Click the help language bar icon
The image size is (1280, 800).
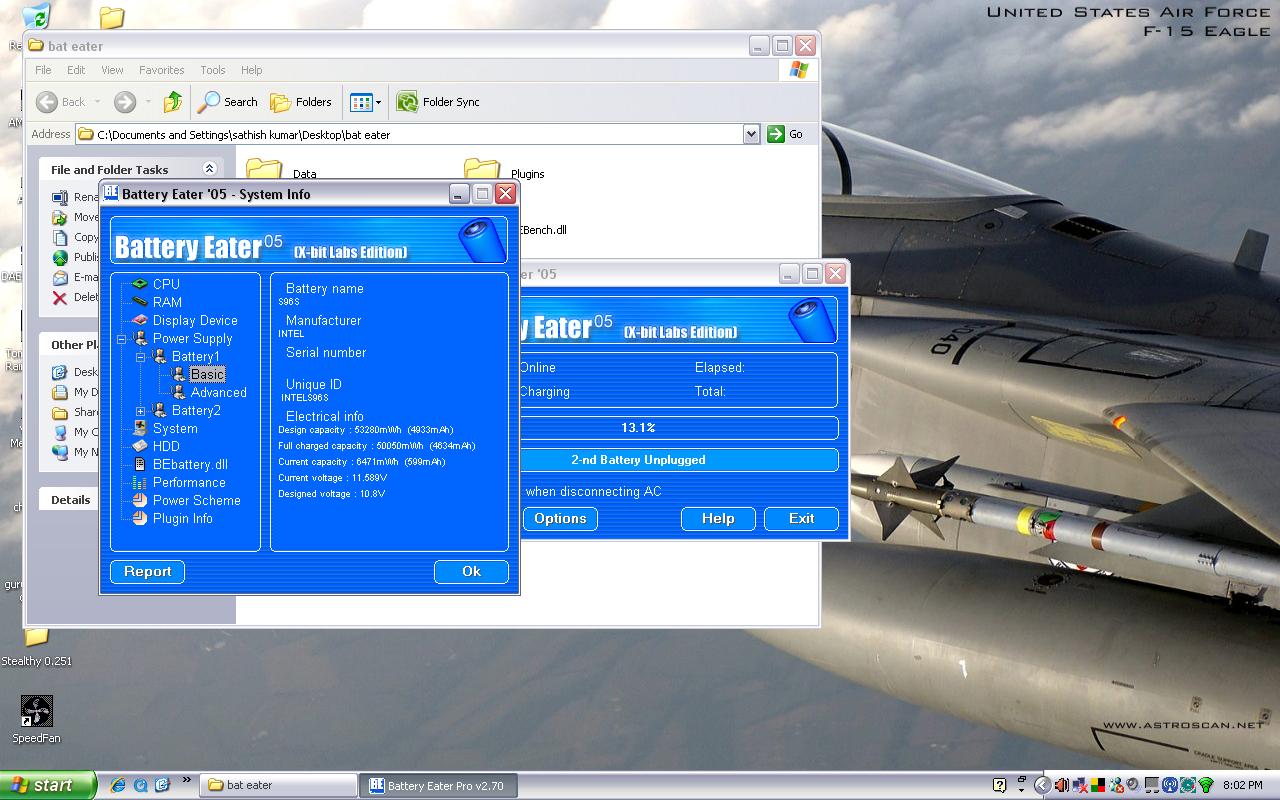tap(999, 785)
